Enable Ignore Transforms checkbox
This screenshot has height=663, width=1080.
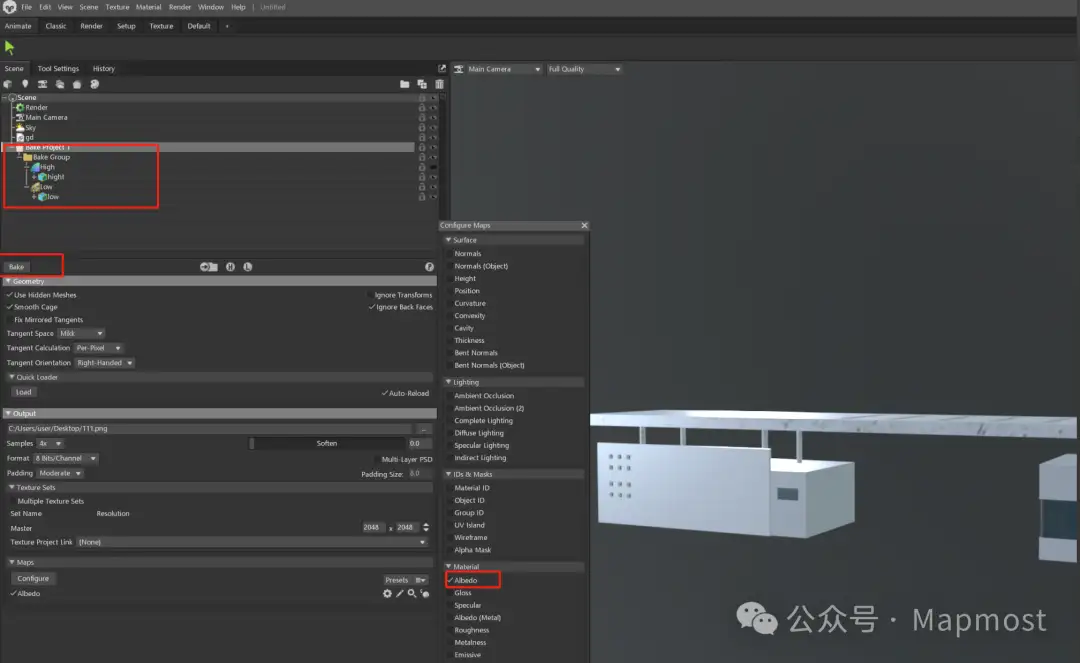click(371, 295)
